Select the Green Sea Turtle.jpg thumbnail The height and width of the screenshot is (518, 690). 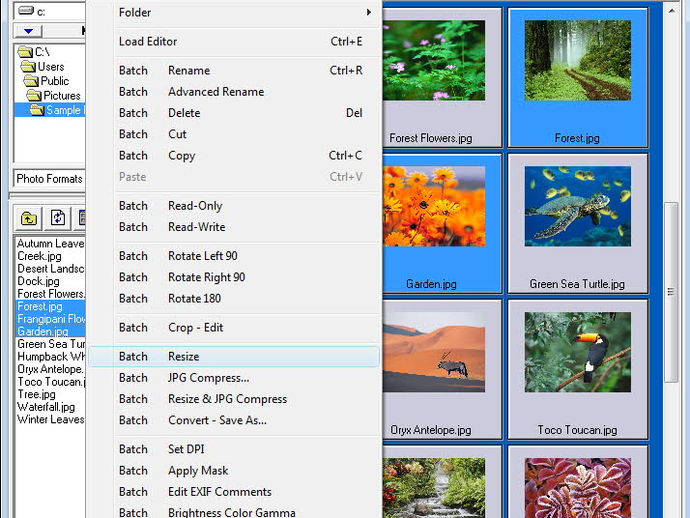pyautogui.click(x=577, y=224)
